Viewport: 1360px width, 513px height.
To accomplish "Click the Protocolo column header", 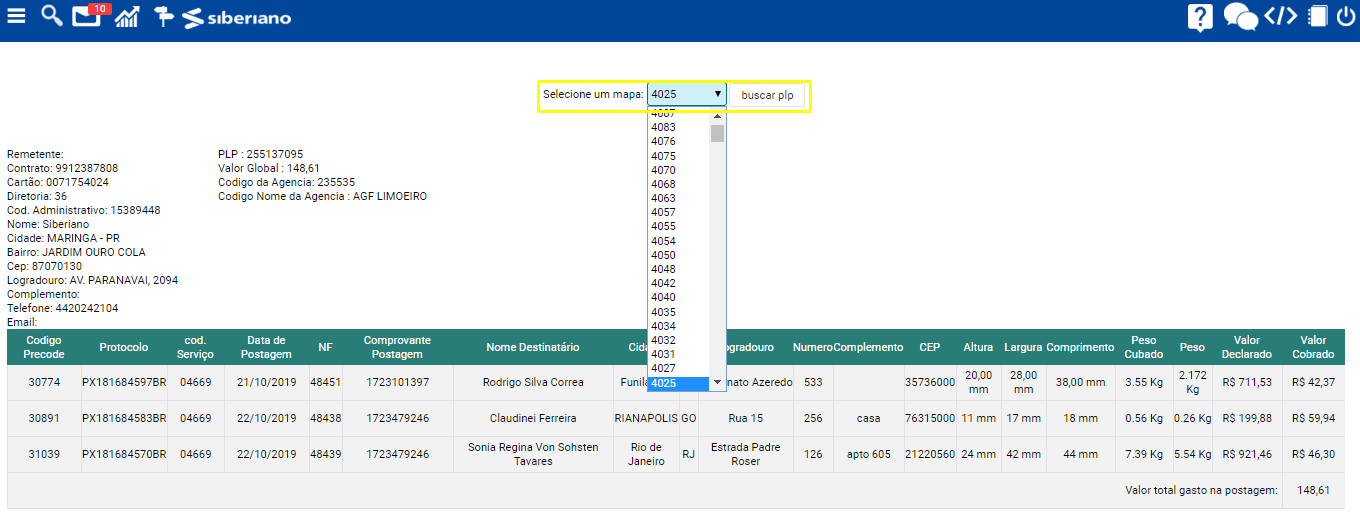I will 124,347.
